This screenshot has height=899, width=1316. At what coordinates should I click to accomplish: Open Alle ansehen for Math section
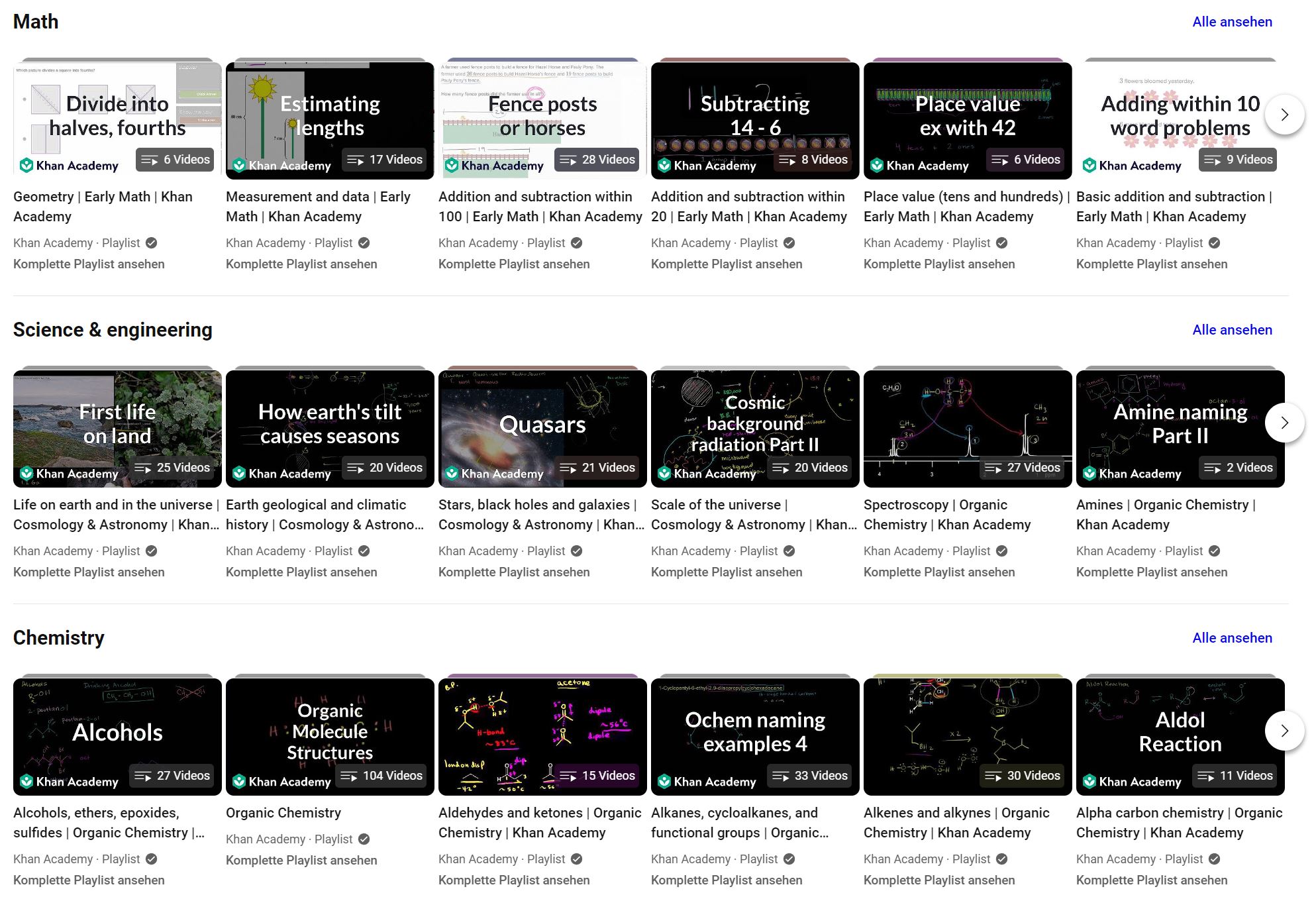(1232, 22)
